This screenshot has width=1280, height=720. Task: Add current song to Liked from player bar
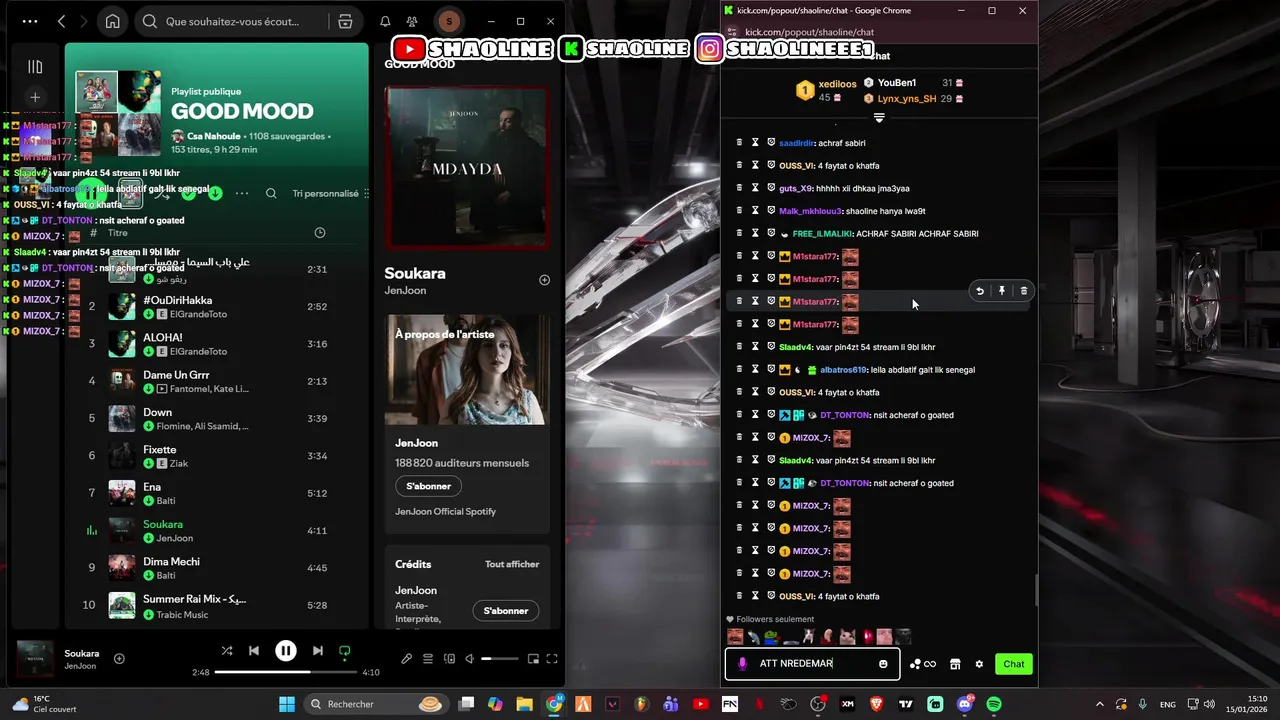pos(119,658)
